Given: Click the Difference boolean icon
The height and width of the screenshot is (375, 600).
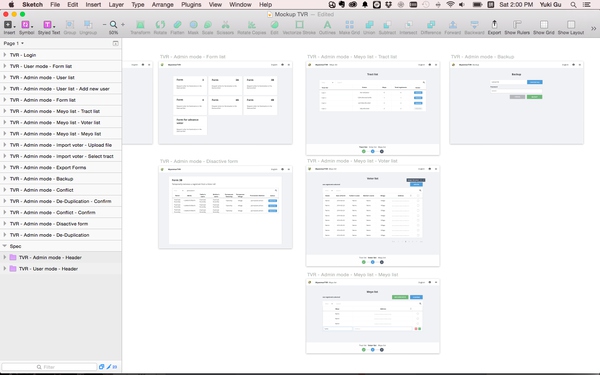Looking at the screenshot, I should (x=431, y=25).
